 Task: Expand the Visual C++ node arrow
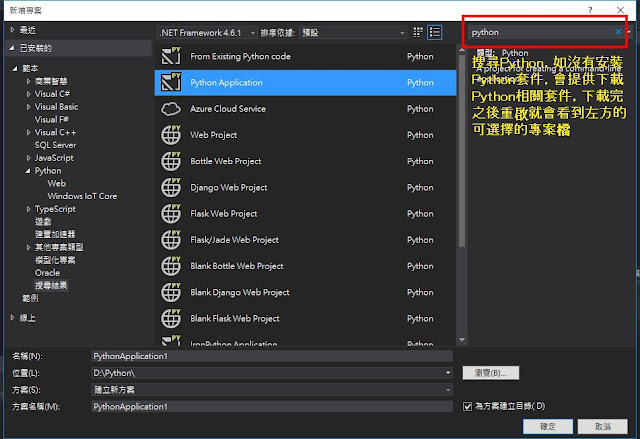point(28,132)
